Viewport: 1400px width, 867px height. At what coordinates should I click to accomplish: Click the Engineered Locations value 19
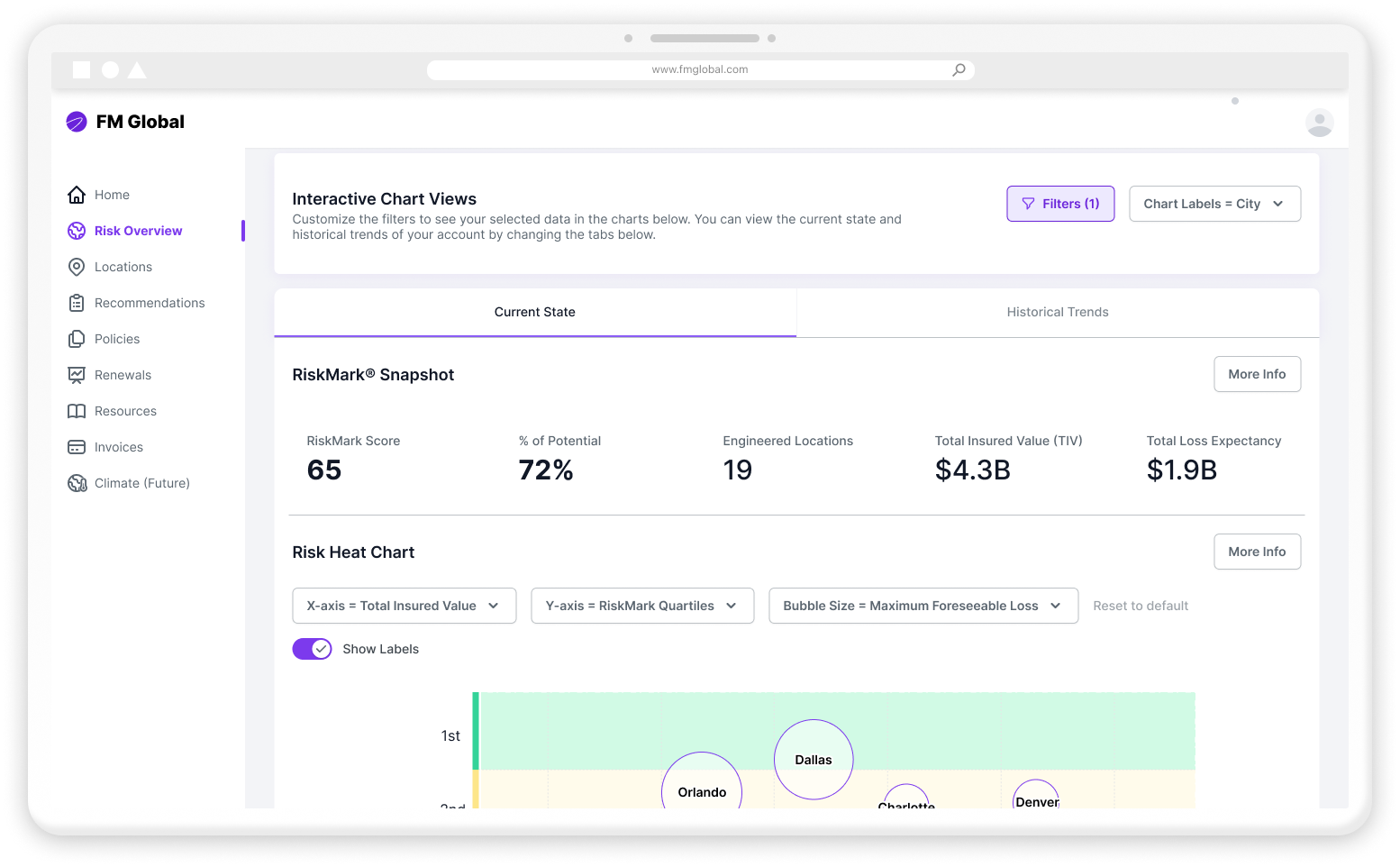(738, 470)
